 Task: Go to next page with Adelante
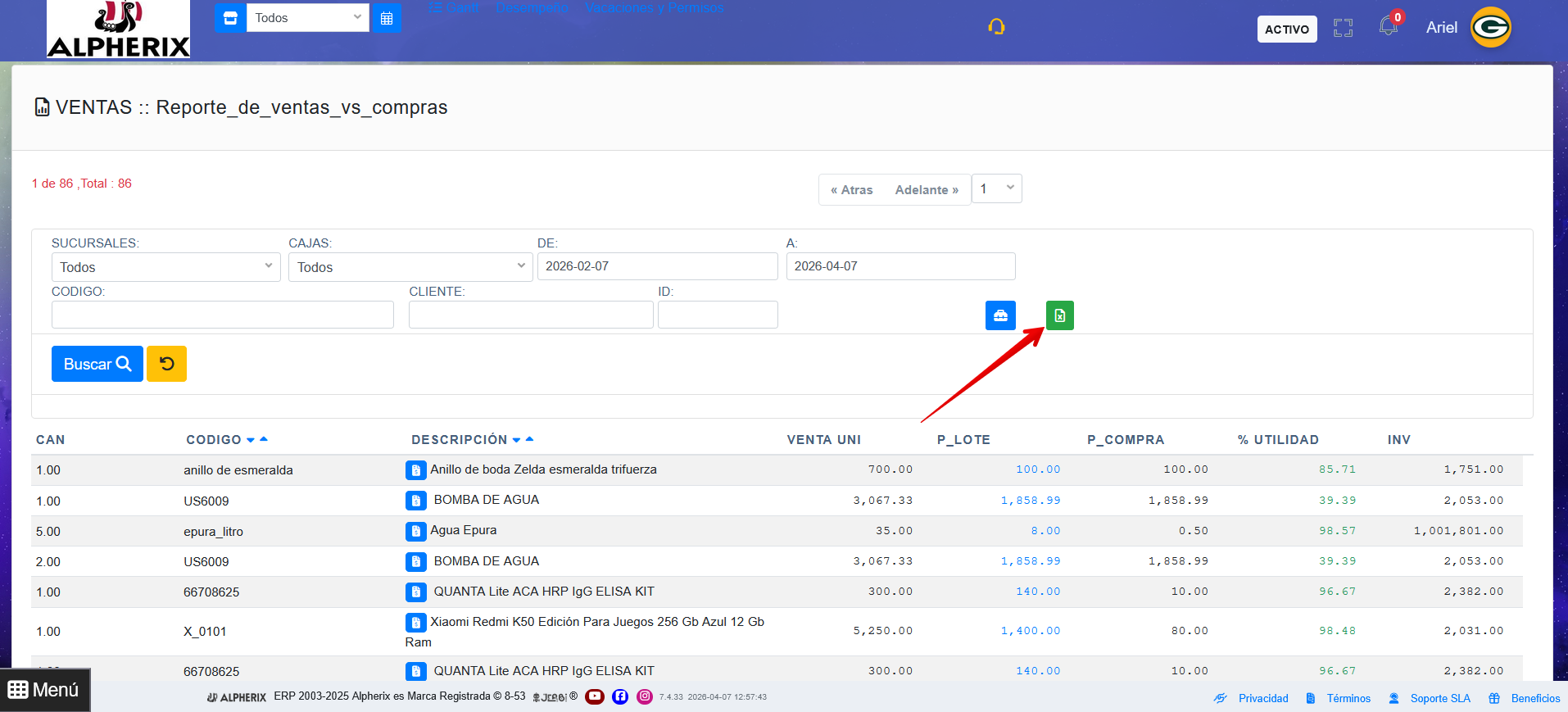point(926,190)
